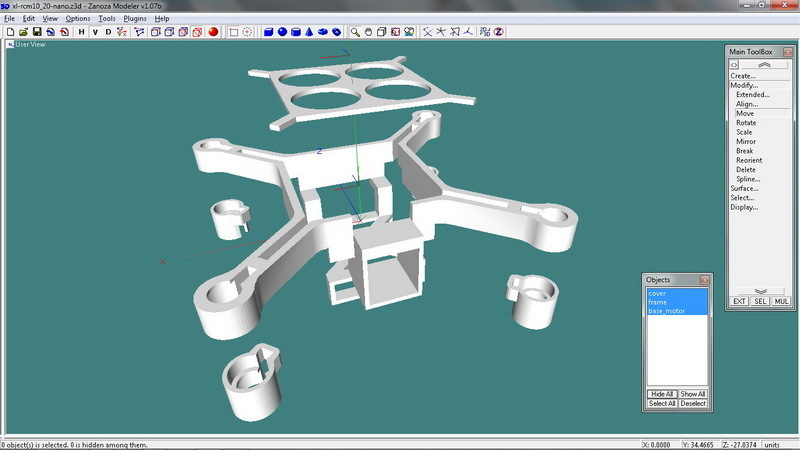Click the red sphere render icon
This screenshot has height=450, width=800.
[x=213, y=32]
